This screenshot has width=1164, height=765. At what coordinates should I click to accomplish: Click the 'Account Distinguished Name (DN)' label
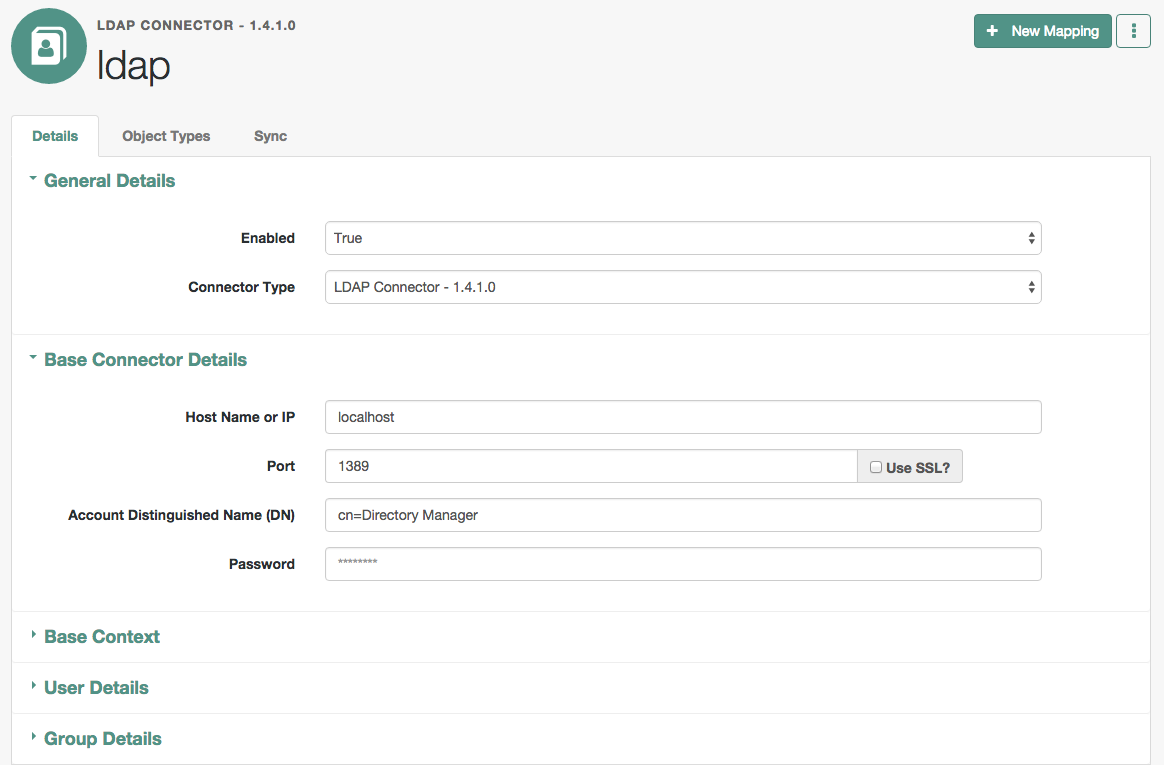tap(181, 515)
